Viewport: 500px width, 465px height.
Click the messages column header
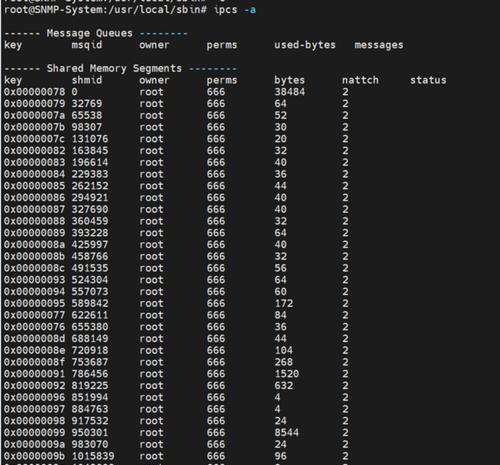tap(379, 45)
